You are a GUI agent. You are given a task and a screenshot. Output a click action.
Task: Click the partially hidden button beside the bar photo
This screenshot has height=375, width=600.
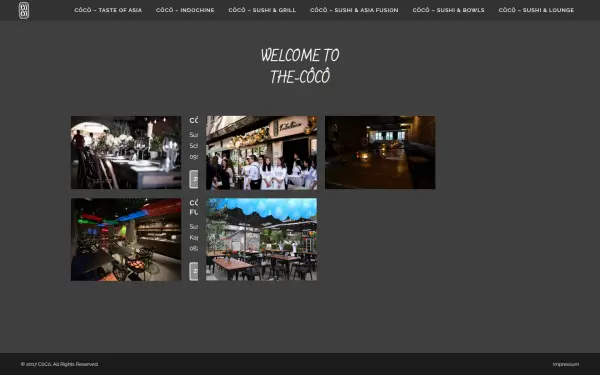tap(194, 179)
